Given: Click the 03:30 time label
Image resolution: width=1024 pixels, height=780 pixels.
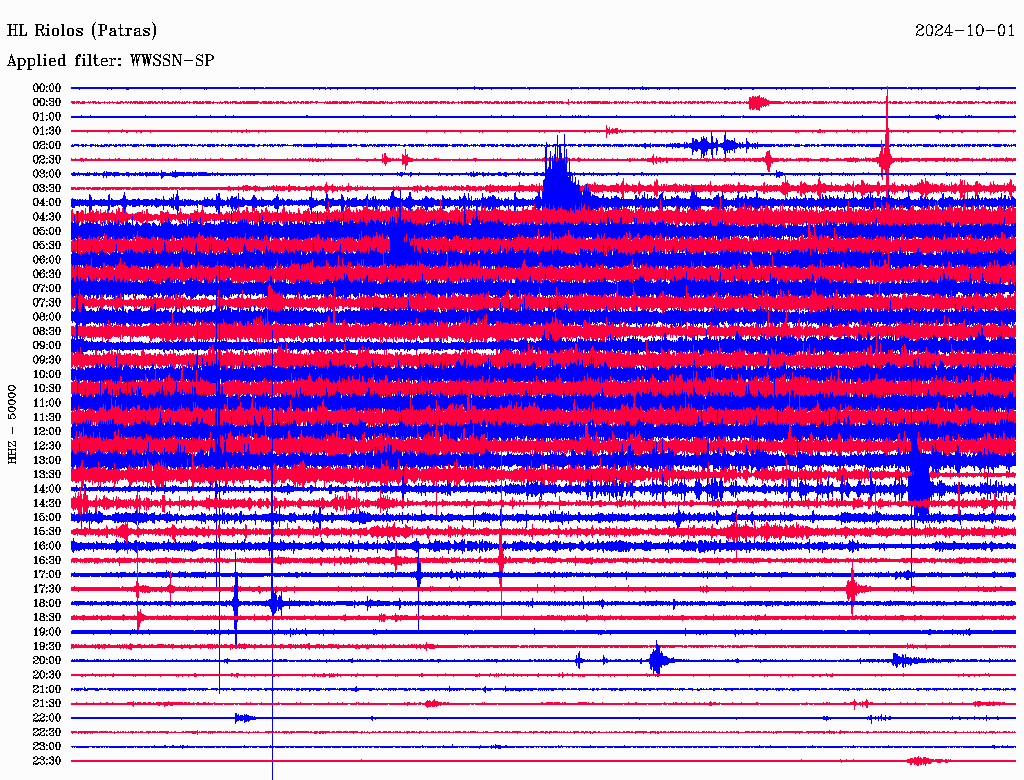Looking at the screenshot, I should (x=47, y=188).
